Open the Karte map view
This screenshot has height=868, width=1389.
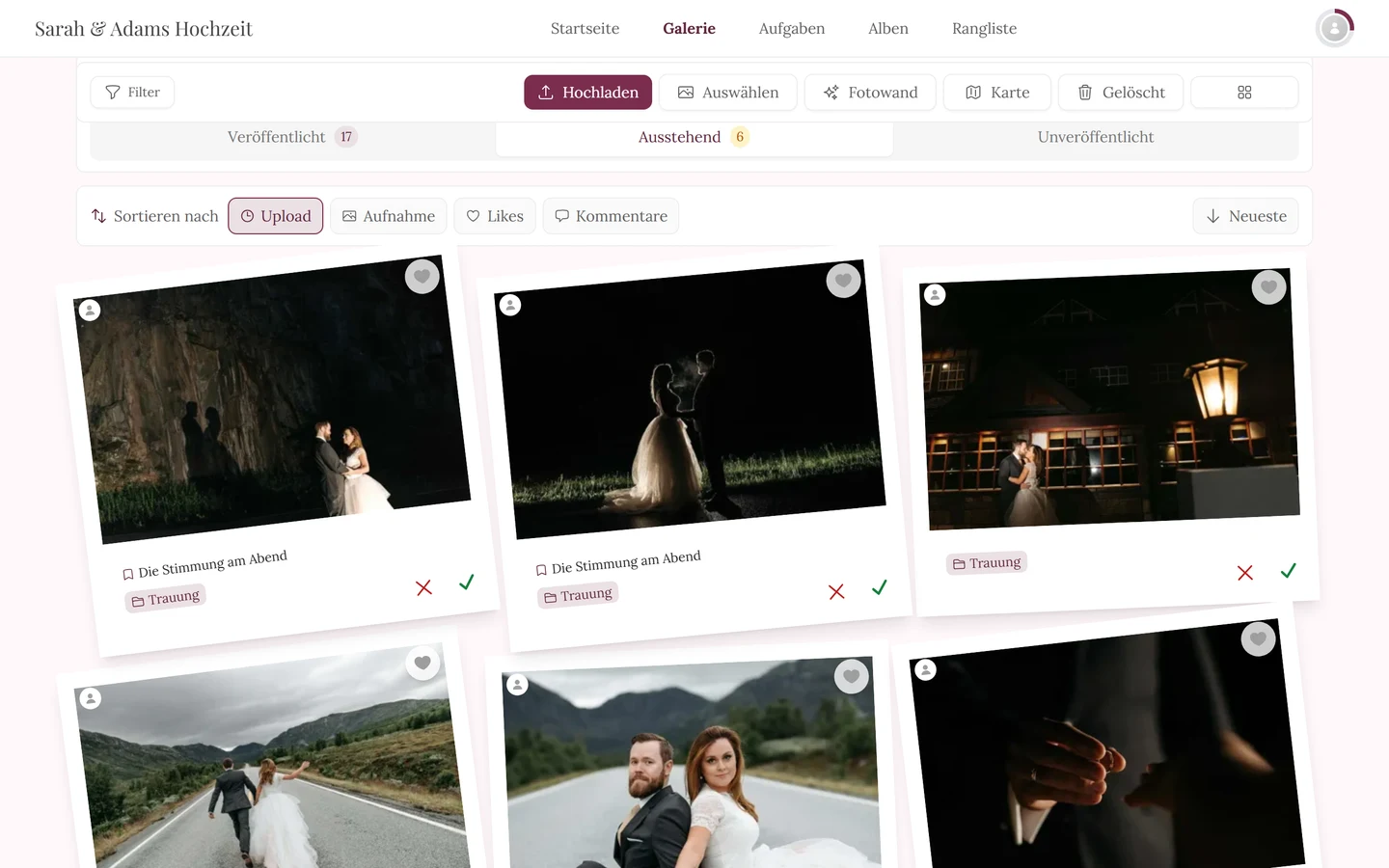click(x=997, y=93)
